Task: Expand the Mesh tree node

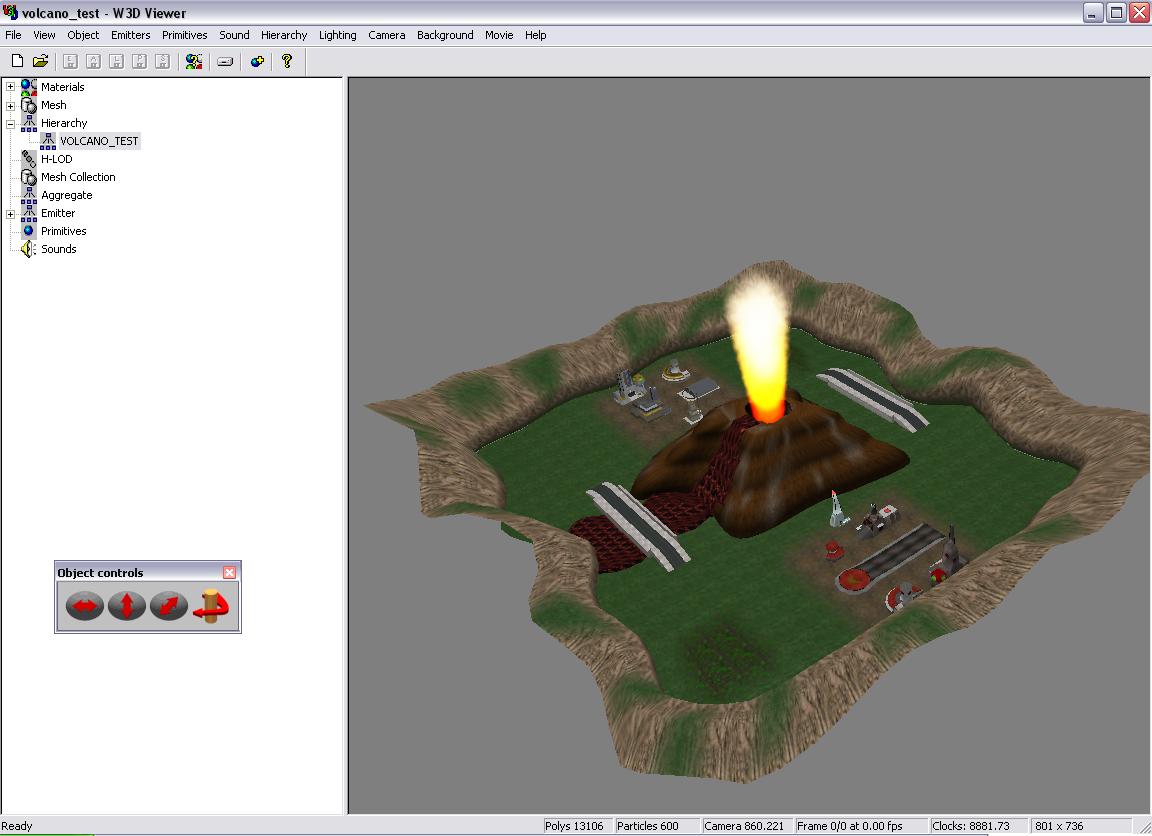Action: tap(10, 105)
